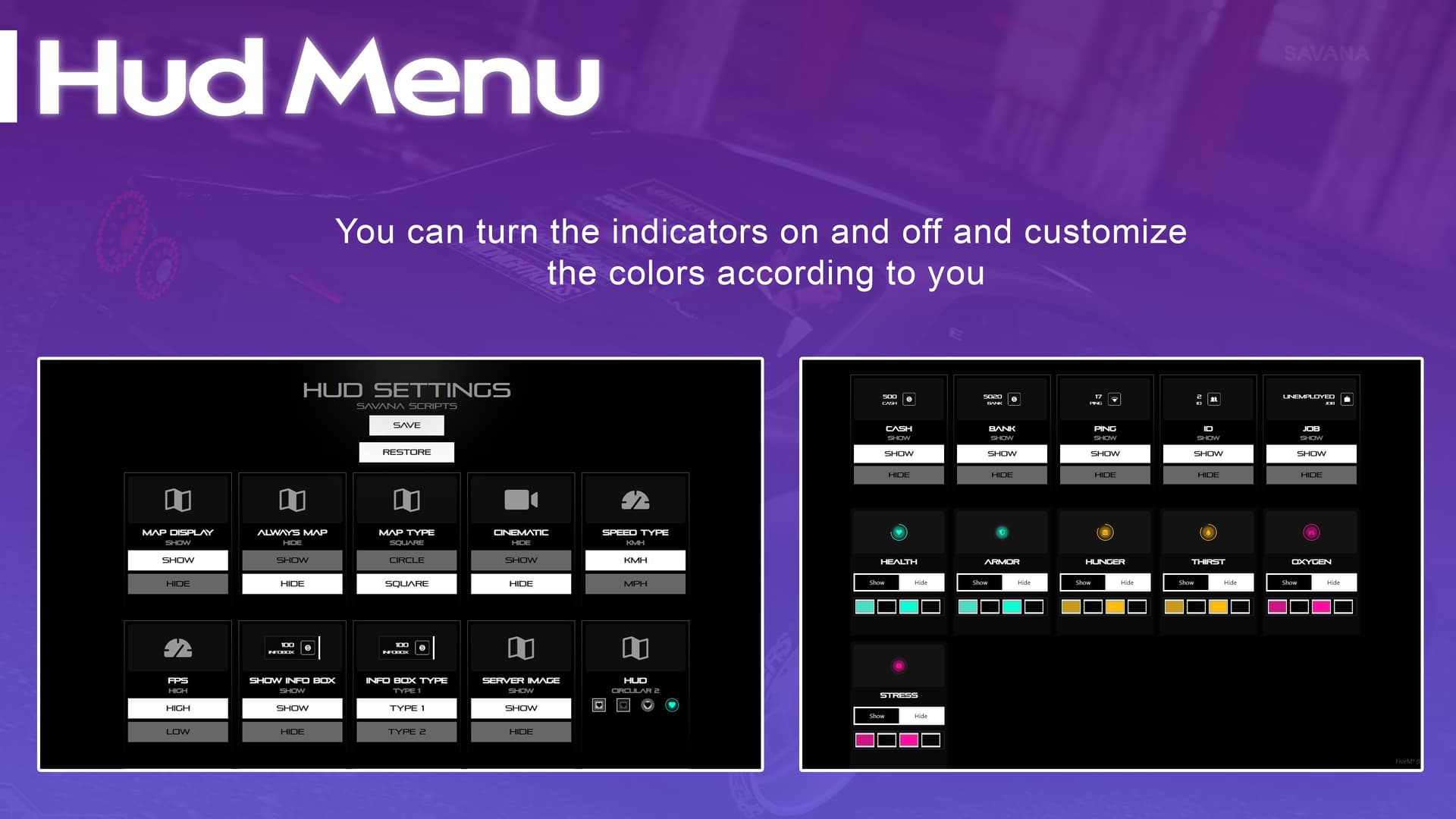The image size is (1456, 819).
Task: Select the first square heart HUD style
Action: pyautogui.click(x=599, y=705)
